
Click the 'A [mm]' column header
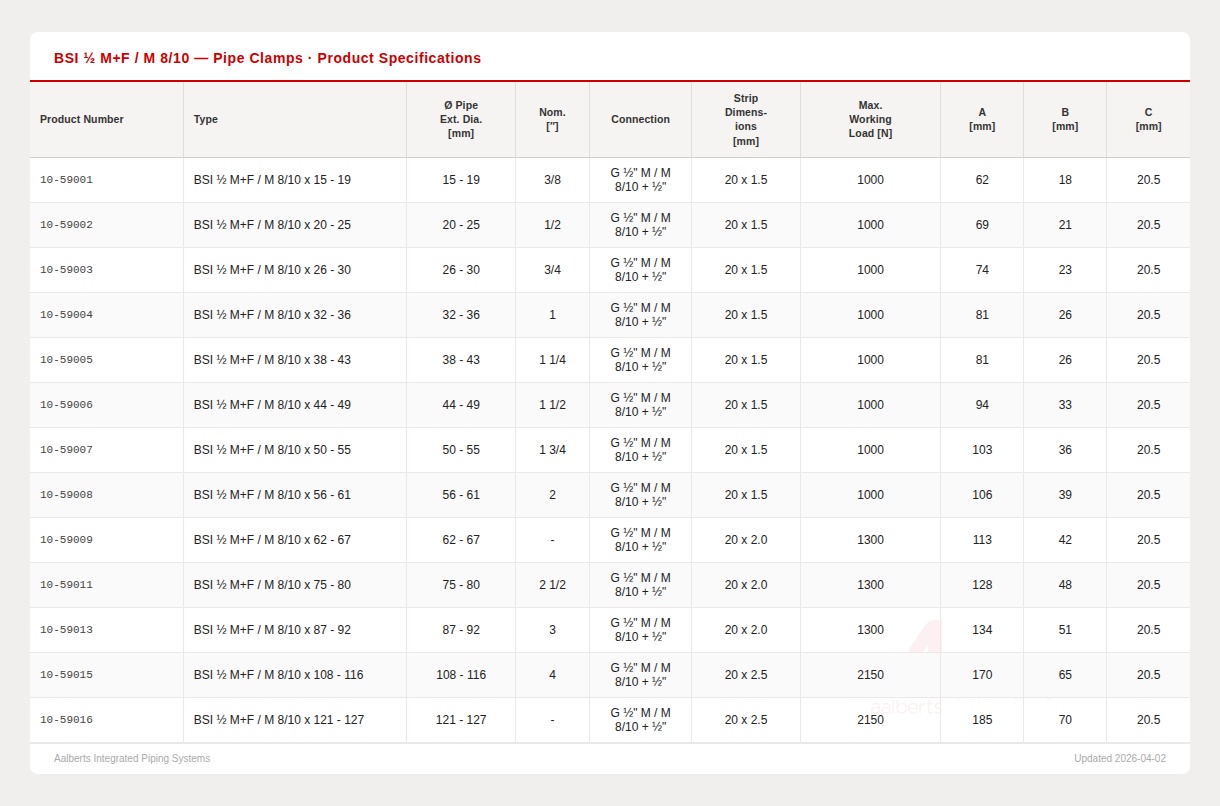(982, 119)
